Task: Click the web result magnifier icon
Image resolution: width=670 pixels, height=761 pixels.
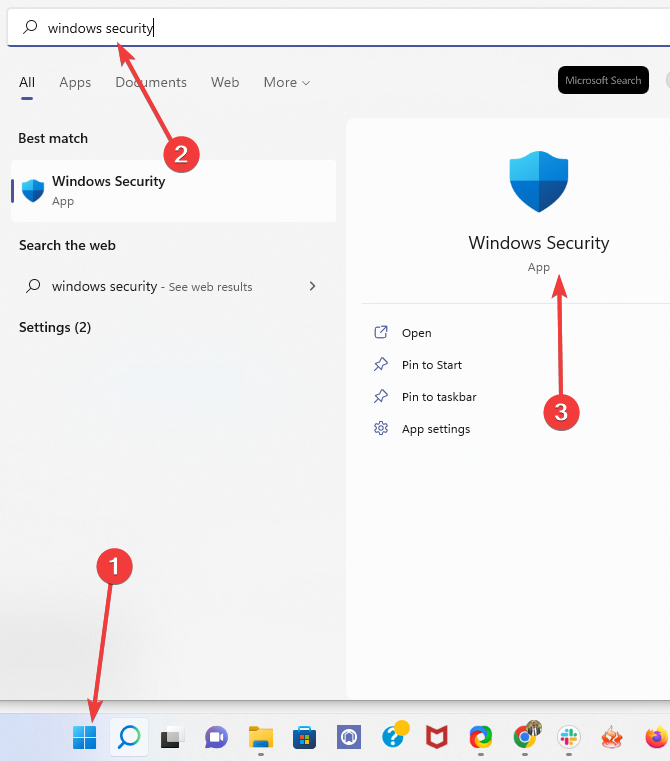Action: click(33, 286)
